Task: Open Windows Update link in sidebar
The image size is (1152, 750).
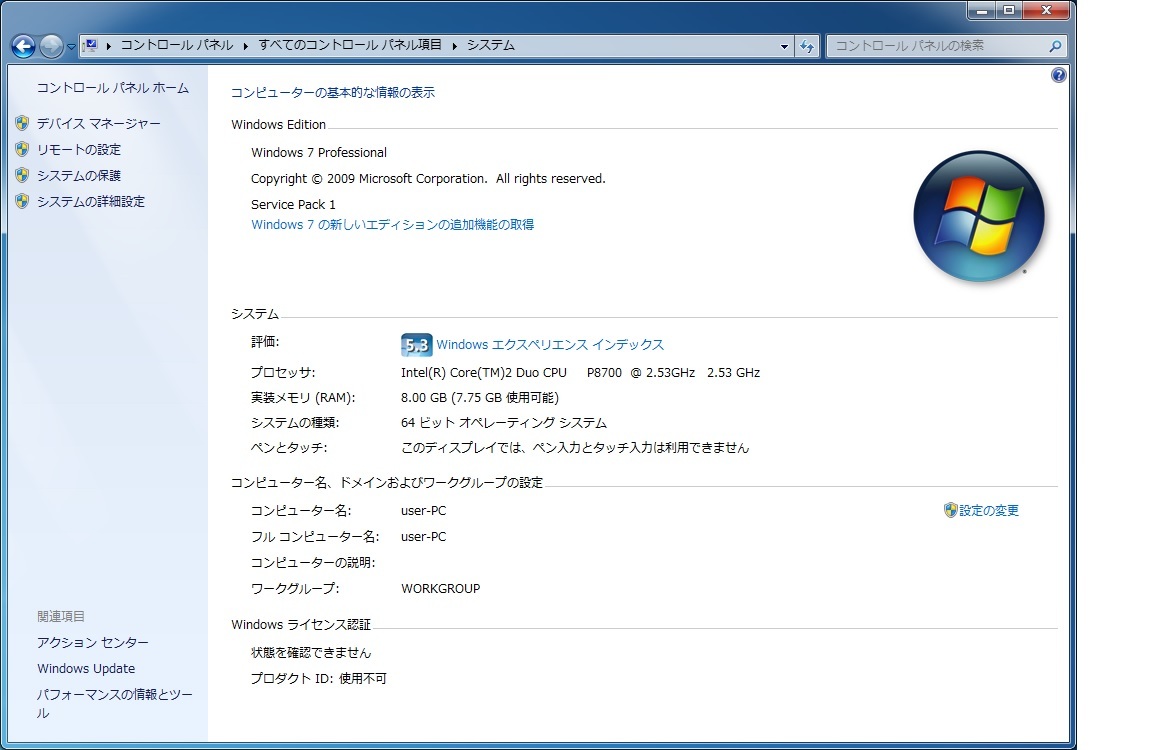Action: pos(86,668)
